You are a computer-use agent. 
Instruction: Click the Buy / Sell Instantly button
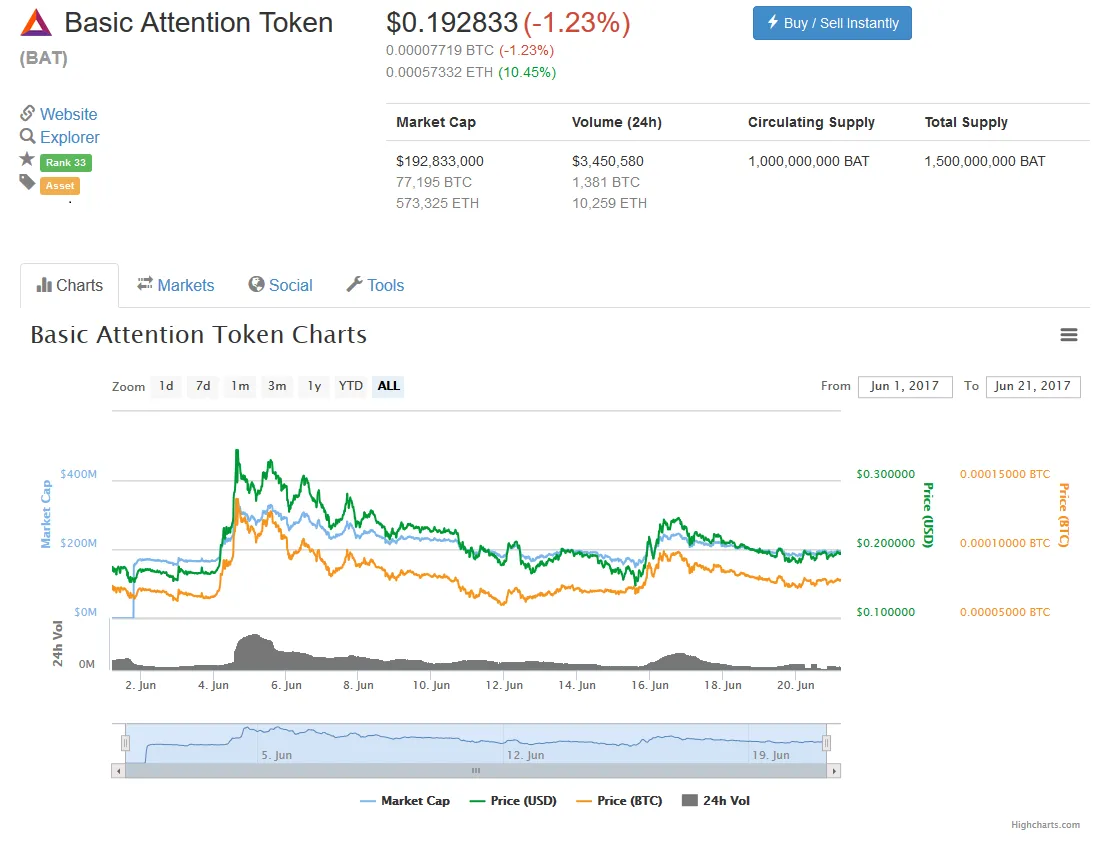832,23
